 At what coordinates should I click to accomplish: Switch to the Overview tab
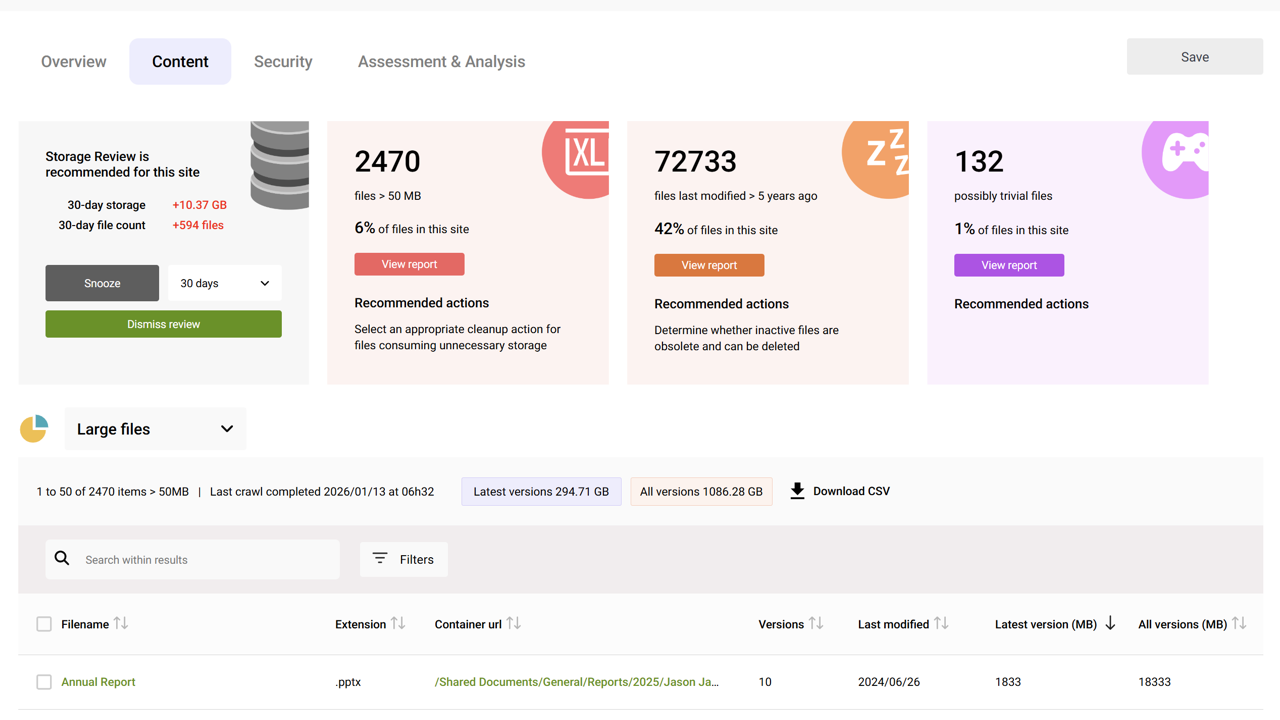(x=73, y=62)
